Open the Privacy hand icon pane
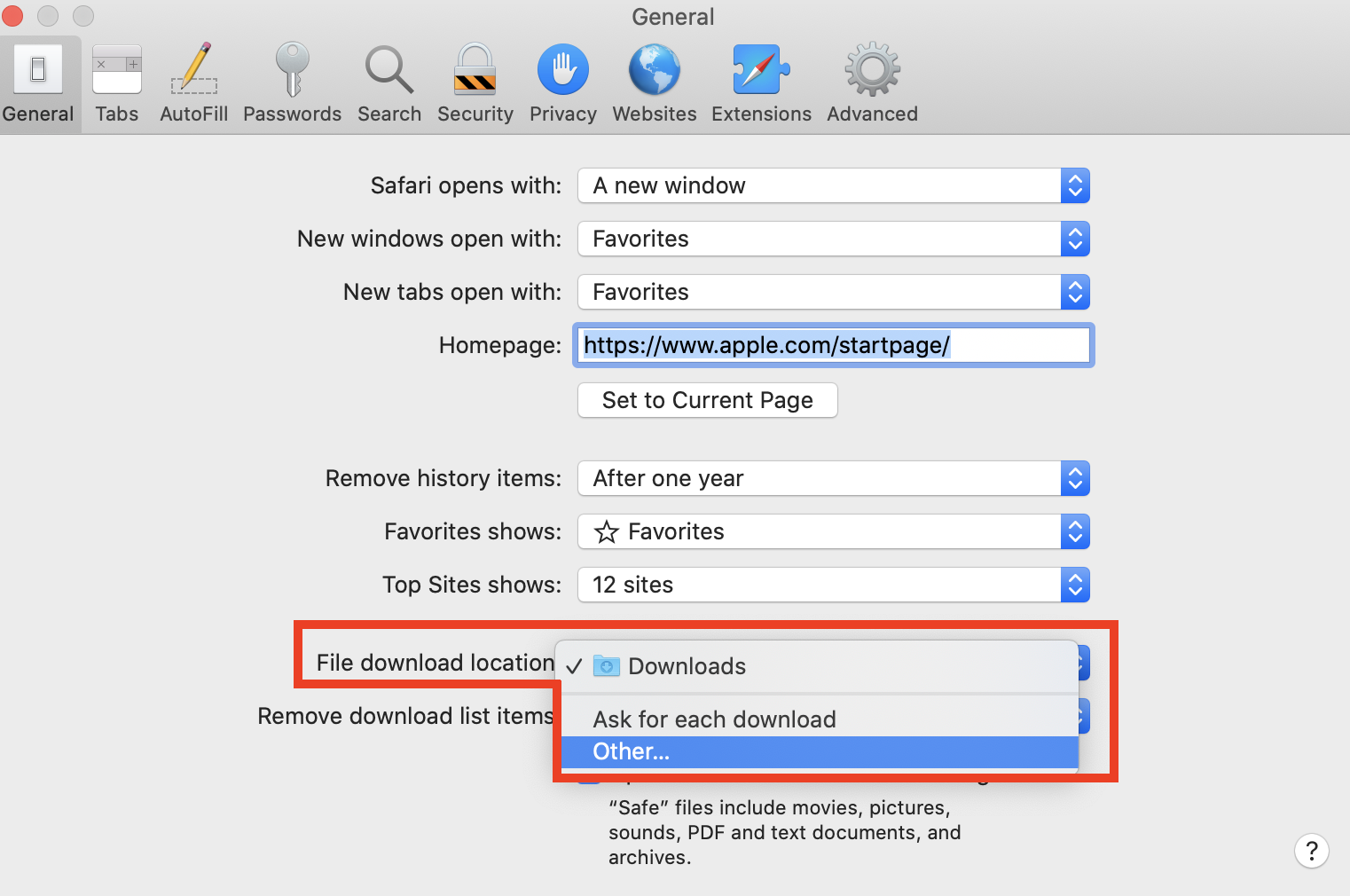The width and height of the screenshot is (1350, 896). click(563, 84)
